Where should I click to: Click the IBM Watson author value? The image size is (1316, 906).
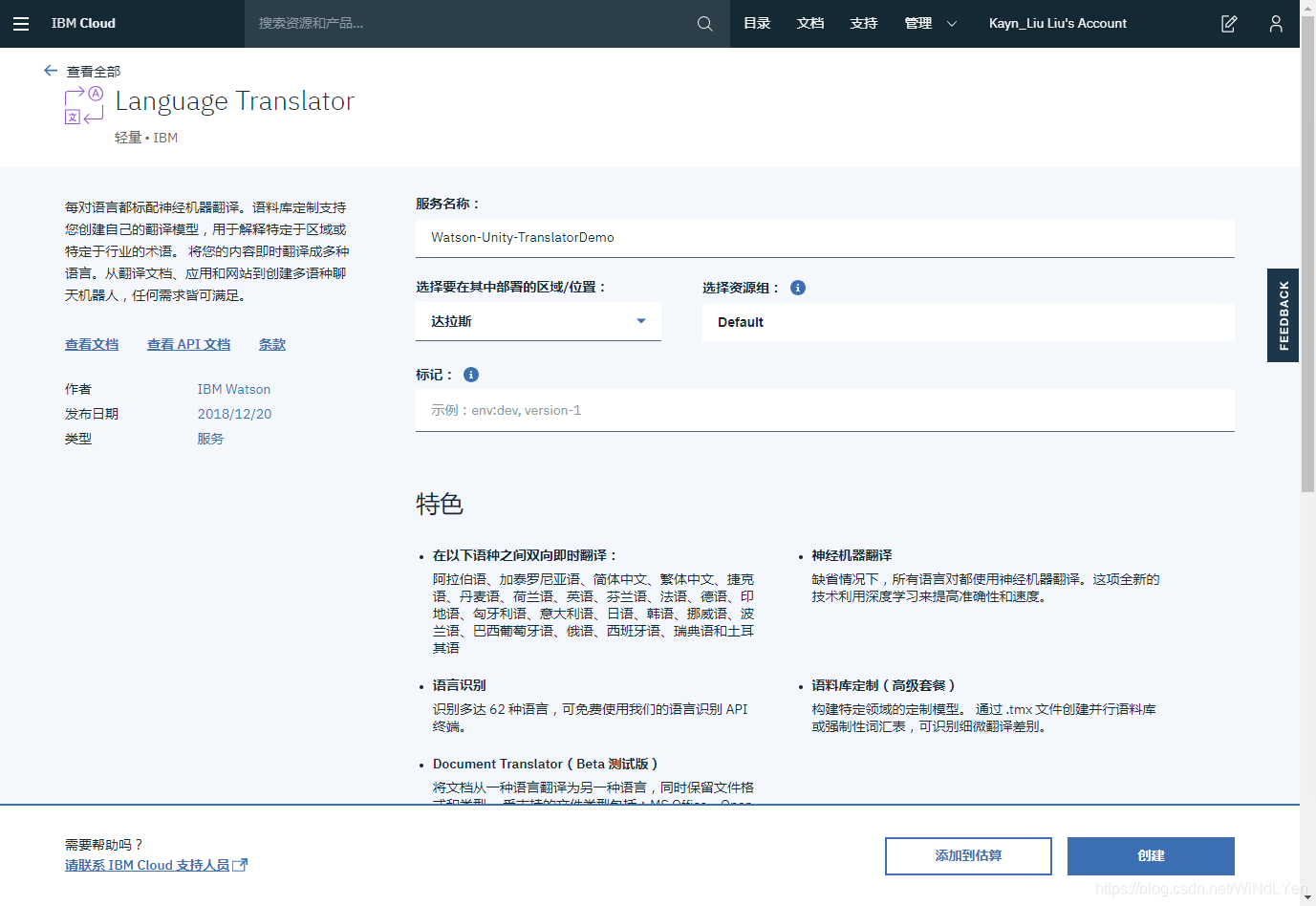point(234,389)
